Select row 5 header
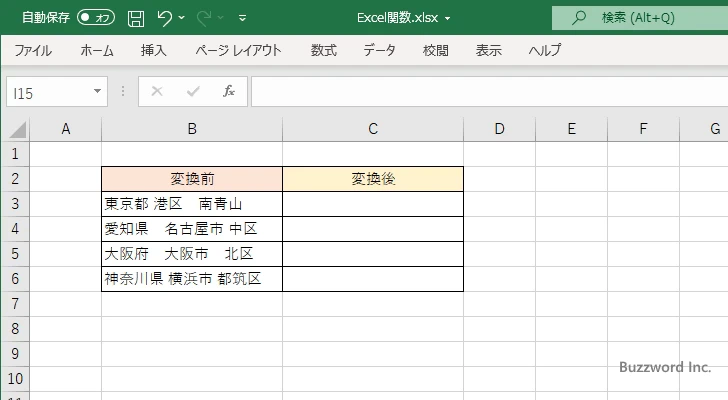This screenshot has width=728, height=400. click(15, 254)
